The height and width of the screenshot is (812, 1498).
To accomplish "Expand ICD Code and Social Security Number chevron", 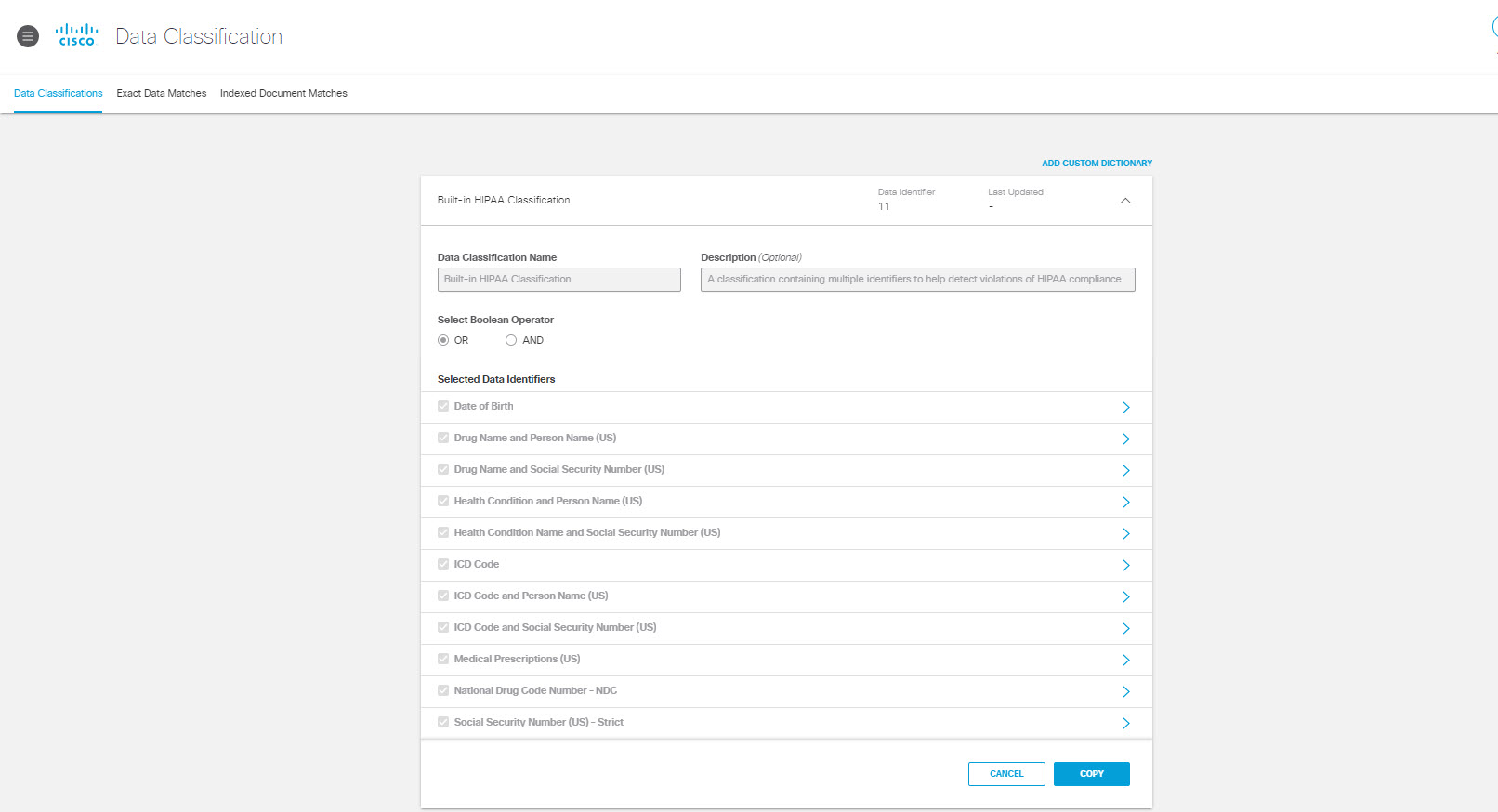I will click(x=1125, y=629).
